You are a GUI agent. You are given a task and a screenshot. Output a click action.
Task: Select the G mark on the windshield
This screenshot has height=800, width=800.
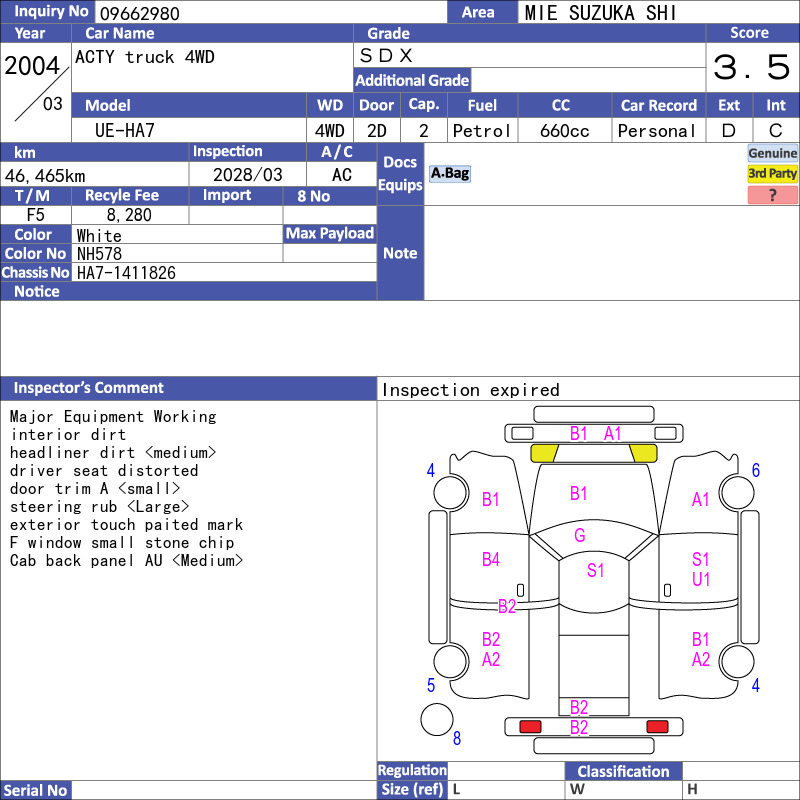pos(580,535)
